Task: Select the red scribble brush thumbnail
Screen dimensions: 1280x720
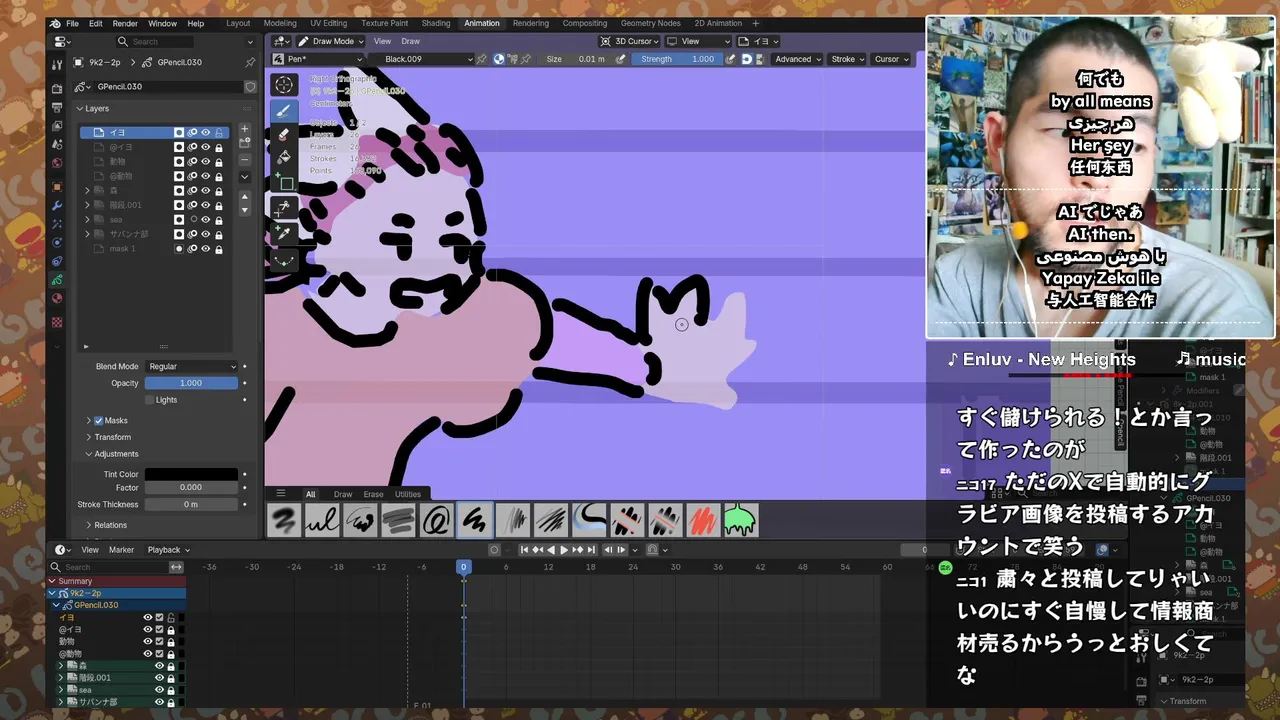Action: (703, 520)
